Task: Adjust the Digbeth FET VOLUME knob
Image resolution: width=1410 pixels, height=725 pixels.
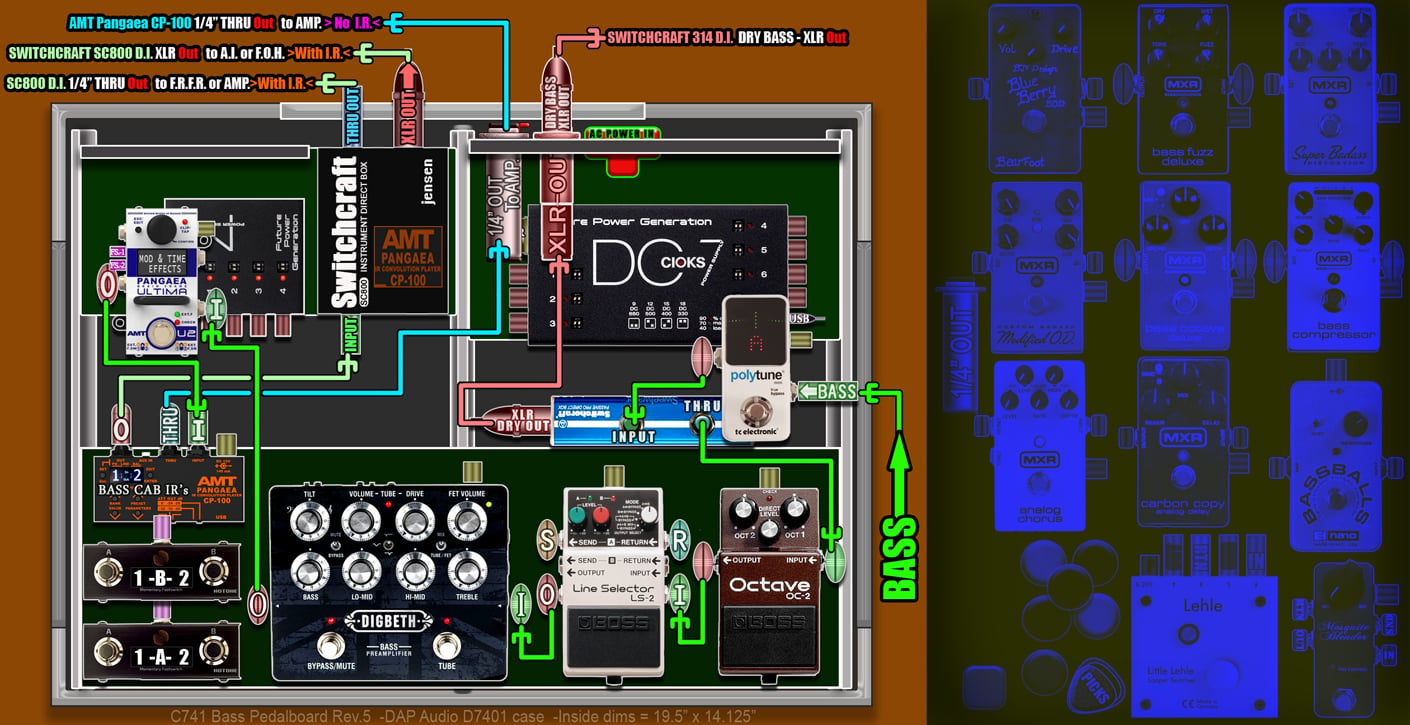Action: pos(465,520)
